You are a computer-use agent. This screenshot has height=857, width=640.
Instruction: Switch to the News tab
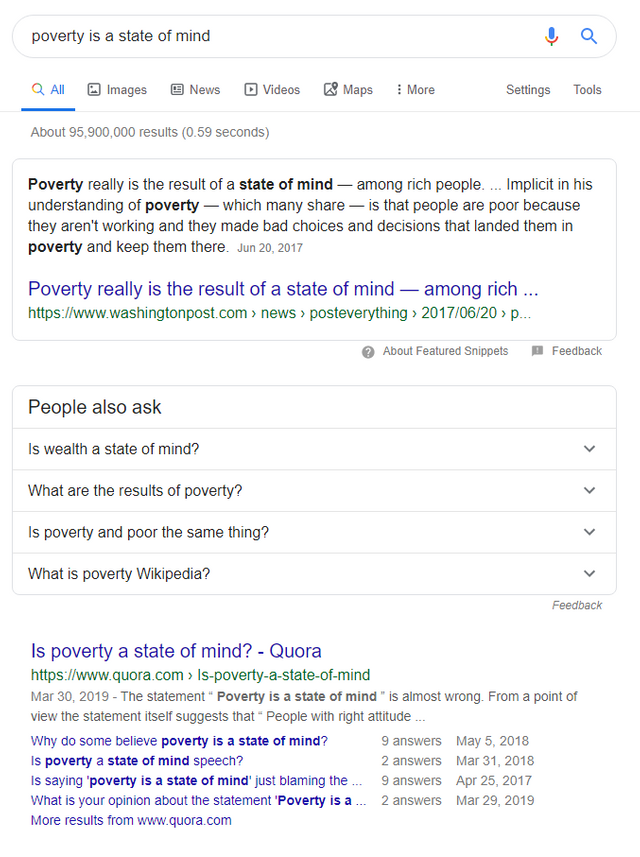pos(196,90)
